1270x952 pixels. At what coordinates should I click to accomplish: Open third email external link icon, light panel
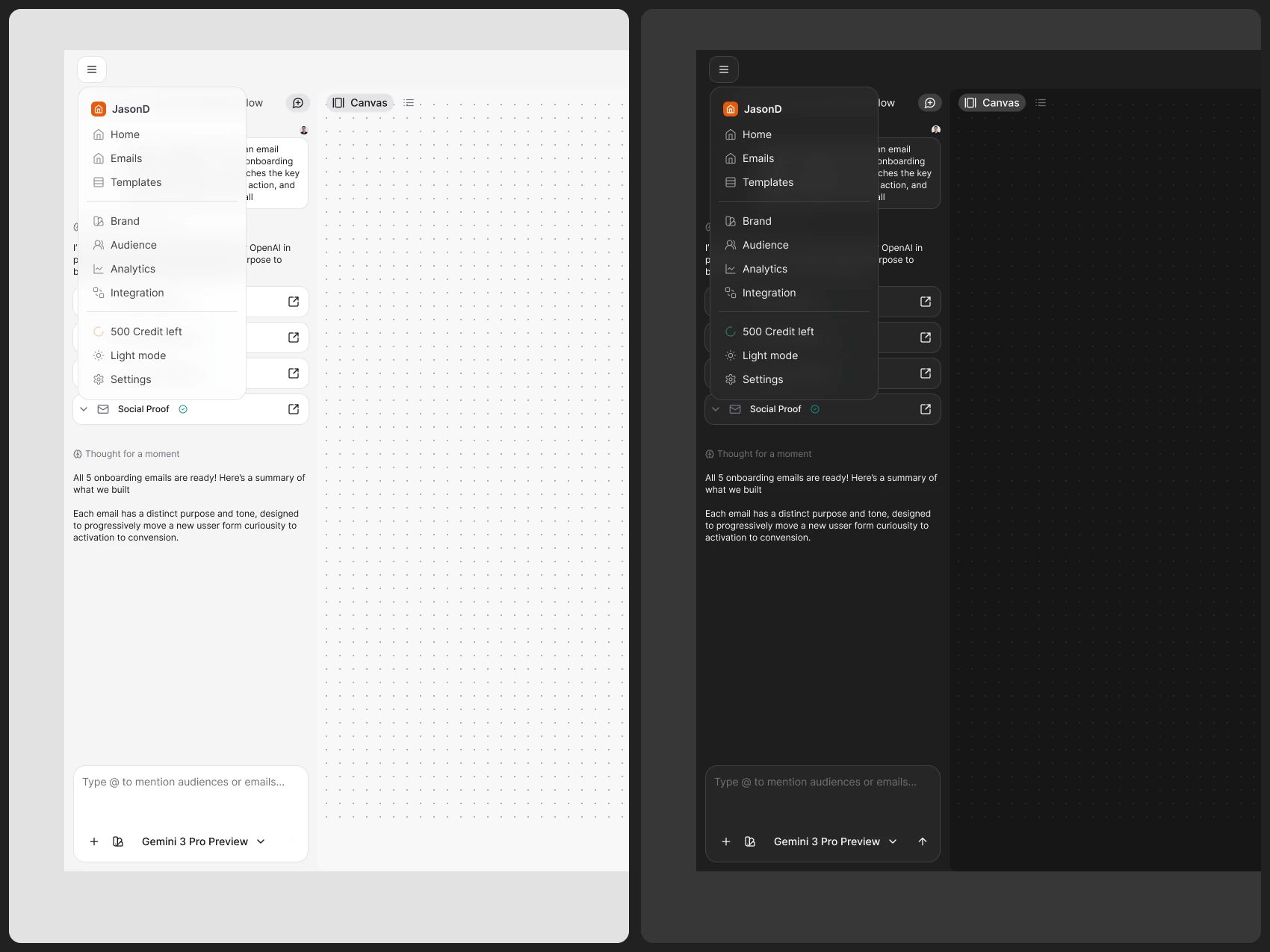tap(294, 373)
